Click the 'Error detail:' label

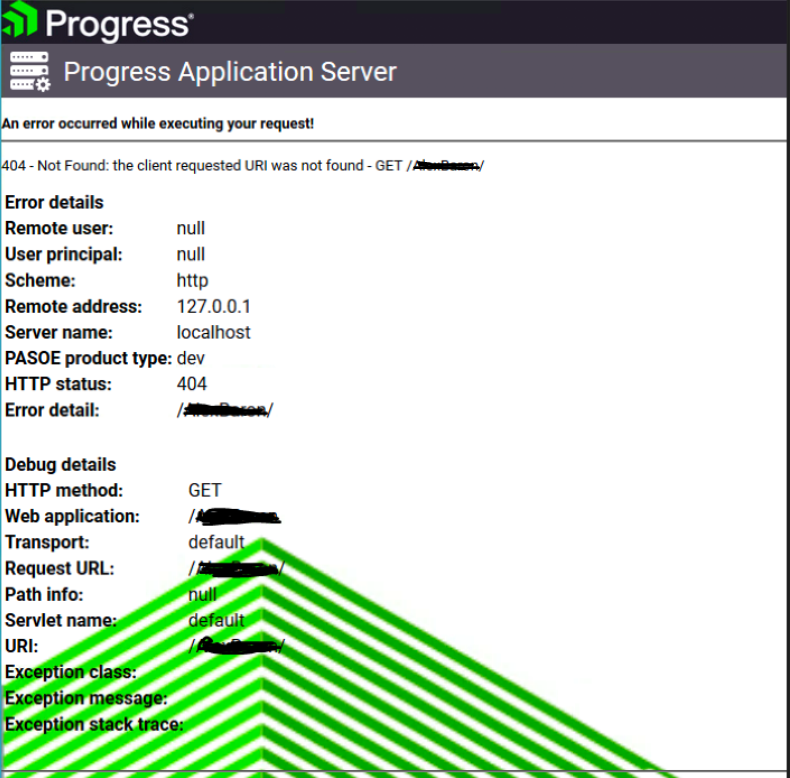pos(52,411)
